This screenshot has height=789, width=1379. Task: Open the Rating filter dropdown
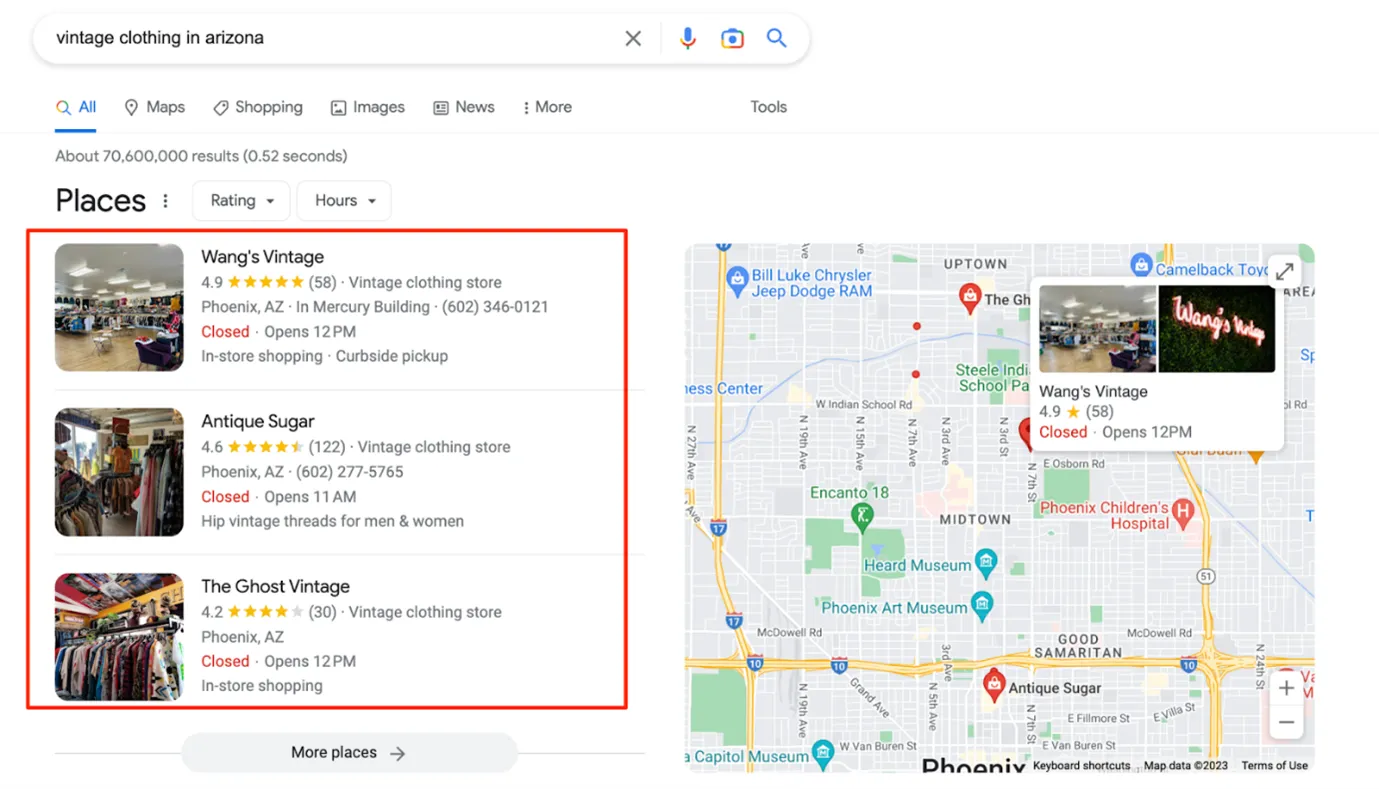click(240, 200)
